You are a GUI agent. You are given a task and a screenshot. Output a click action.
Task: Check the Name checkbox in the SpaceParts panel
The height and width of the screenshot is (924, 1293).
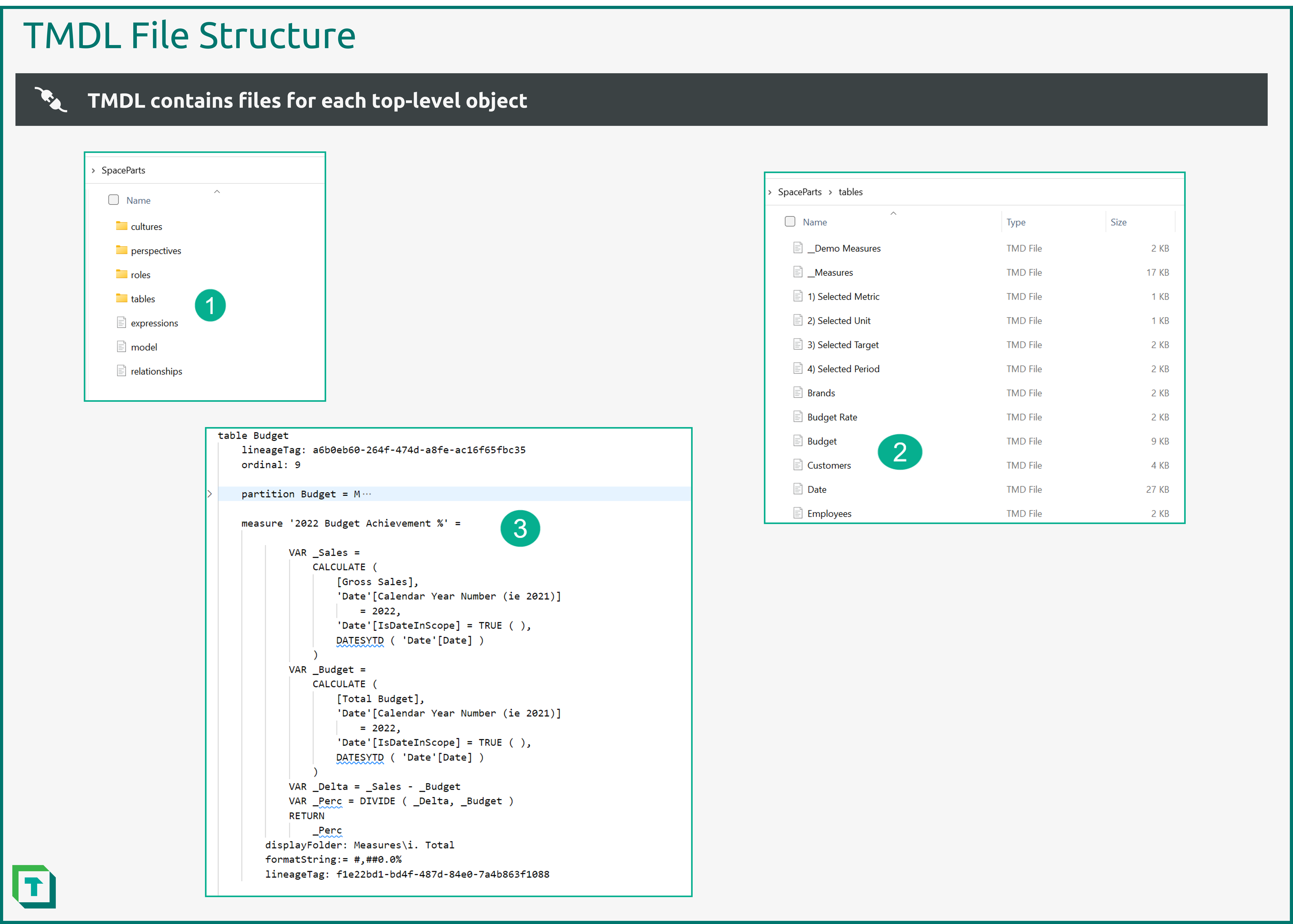[x=114, y=200]
